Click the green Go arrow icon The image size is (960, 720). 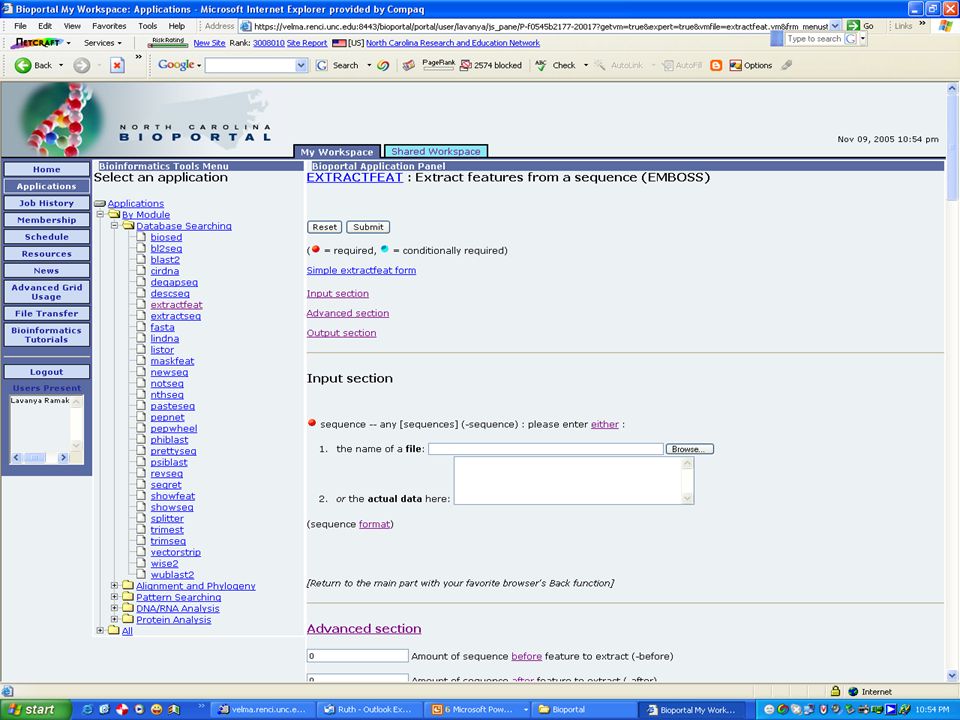pyautogui.click(x=853, y=26)
